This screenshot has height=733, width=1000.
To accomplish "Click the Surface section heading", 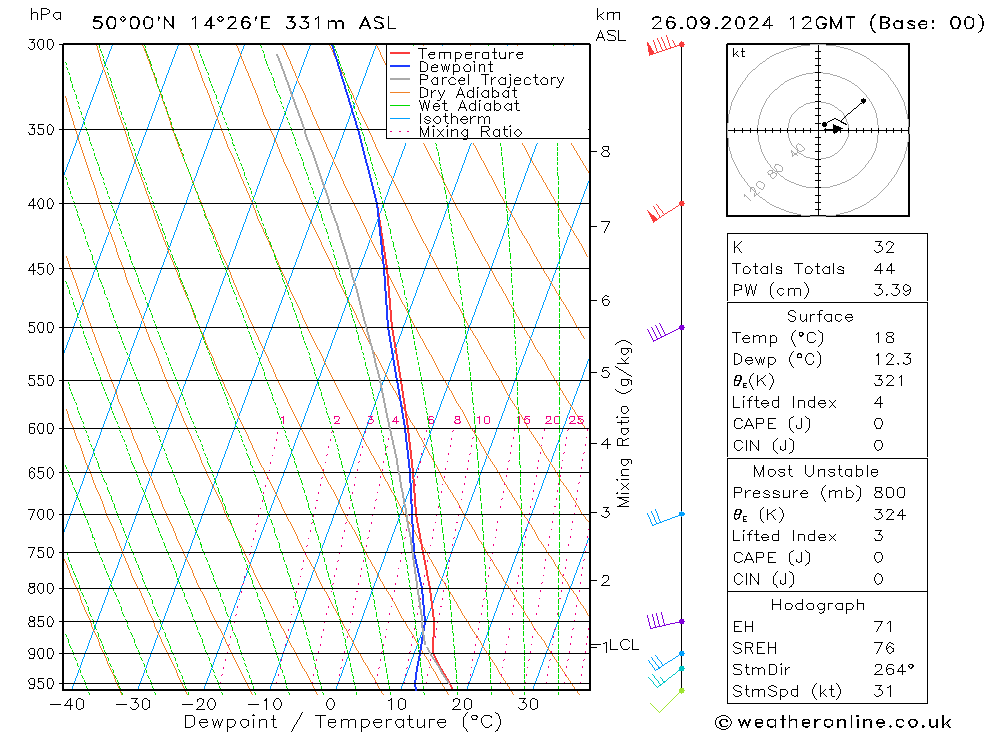I will click(x=820, y=316).
